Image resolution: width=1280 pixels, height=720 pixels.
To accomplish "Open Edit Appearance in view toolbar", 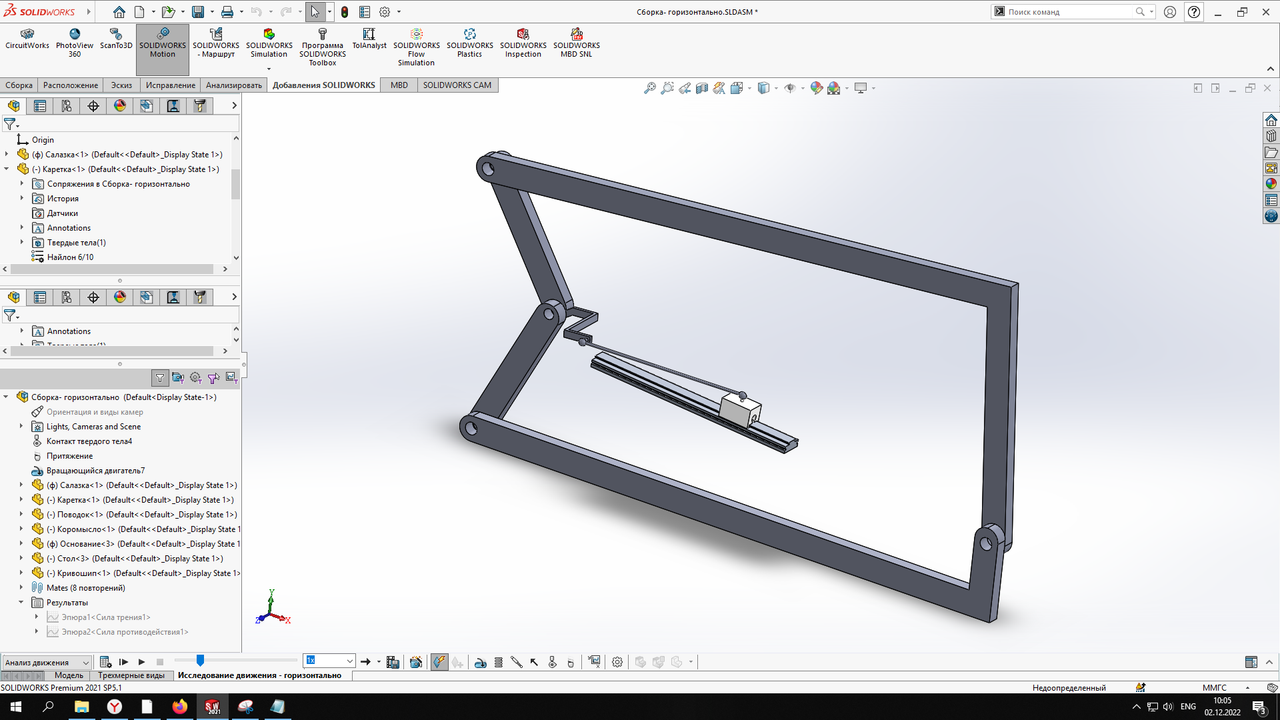I will [x=816, y=88].
